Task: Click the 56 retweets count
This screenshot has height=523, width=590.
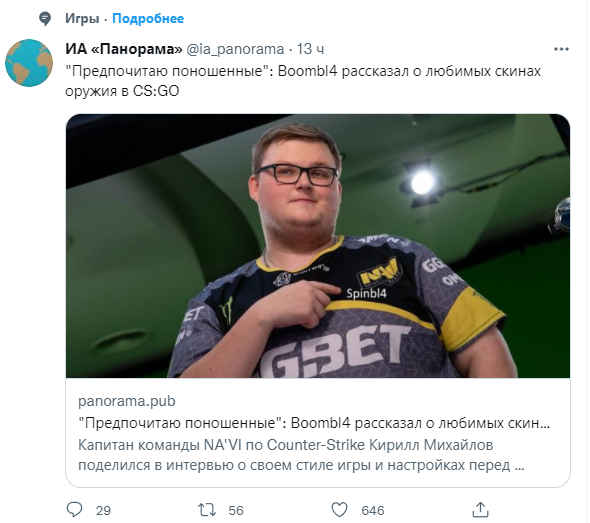Action: pos(236,511)
